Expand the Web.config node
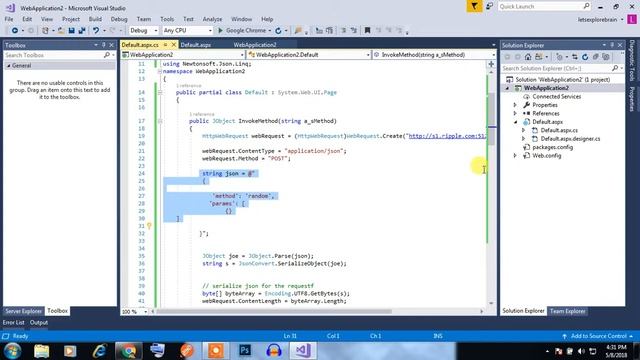Image resolution: width=640 pixels, height=360 pixels. pos(515,156)
